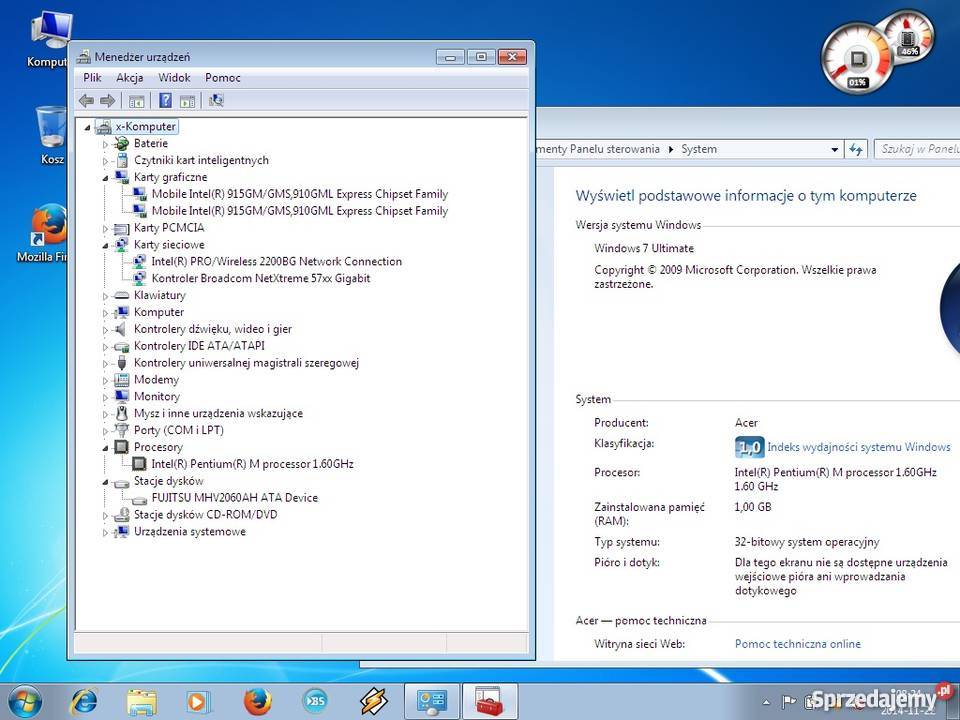Viewport: 960px width, 720px height.
Task: Open the Akcja menu
Action: pos(129,78)
